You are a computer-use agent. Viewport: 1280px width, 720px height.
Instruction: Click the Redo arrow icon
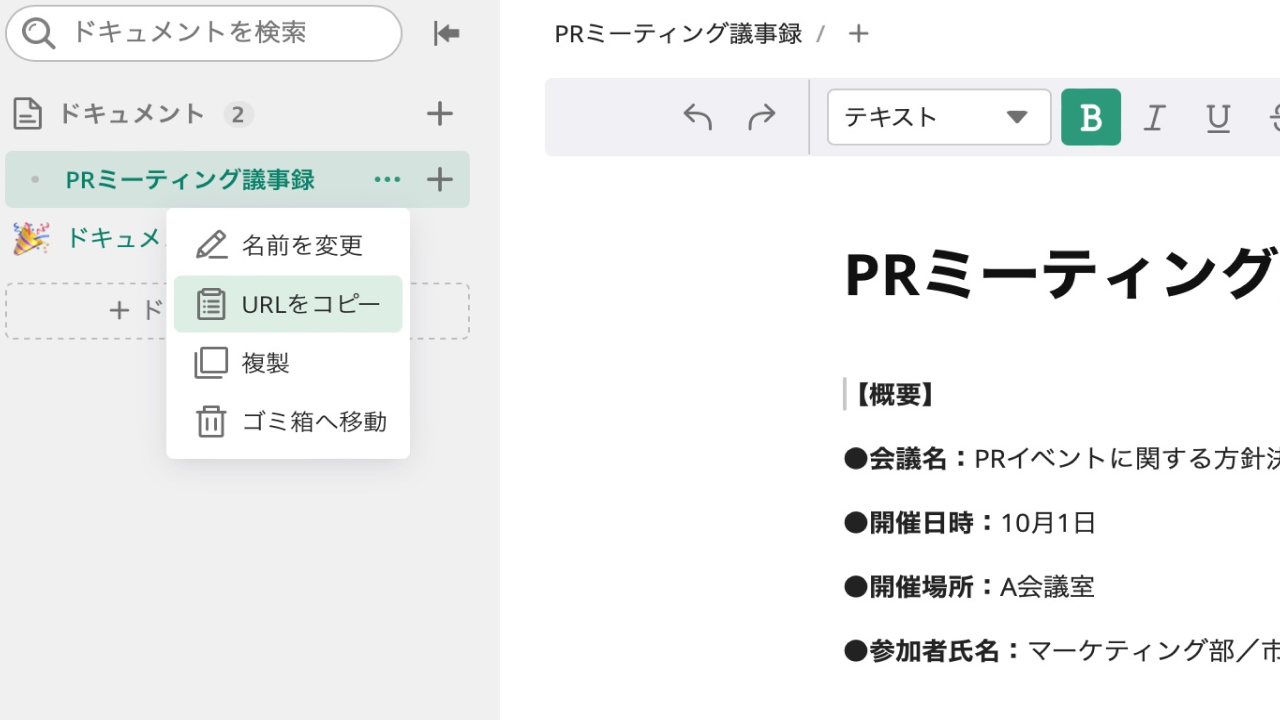pos(761,117)
